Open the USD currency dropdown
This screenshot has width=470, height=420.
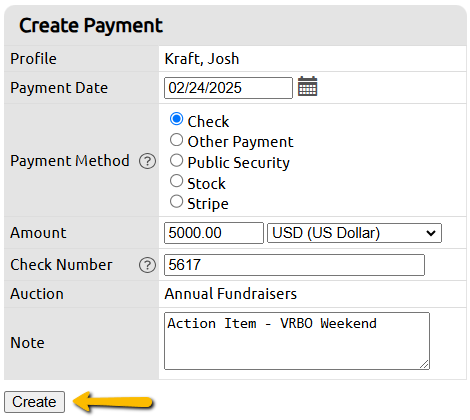coord(354,233)
